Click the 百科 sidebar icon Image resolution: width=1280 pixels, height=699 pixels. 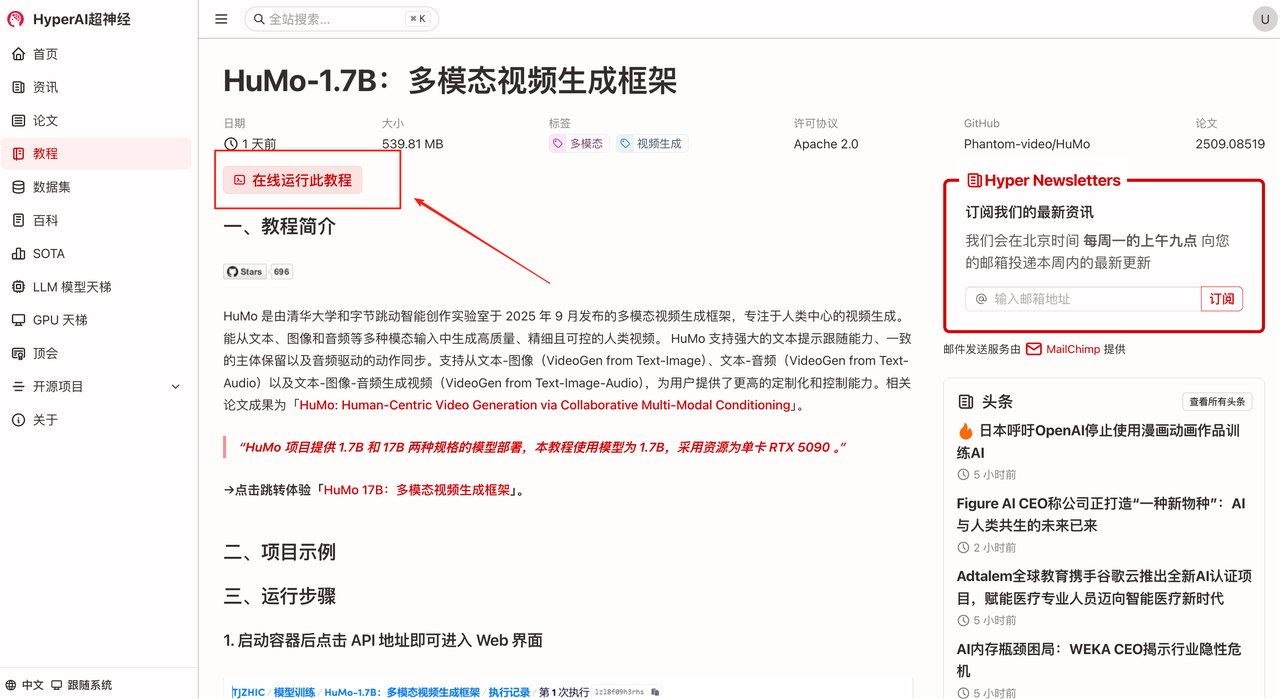click(19, 220)
